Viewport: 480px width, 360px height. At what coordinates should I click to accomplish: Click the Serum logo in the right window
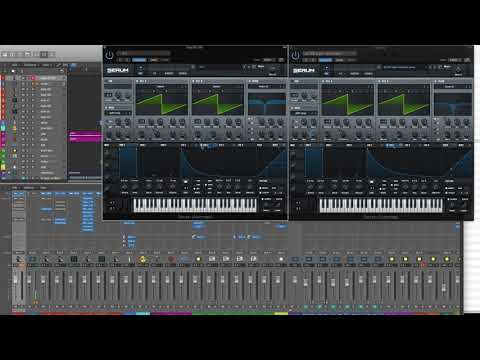[304, 70]
